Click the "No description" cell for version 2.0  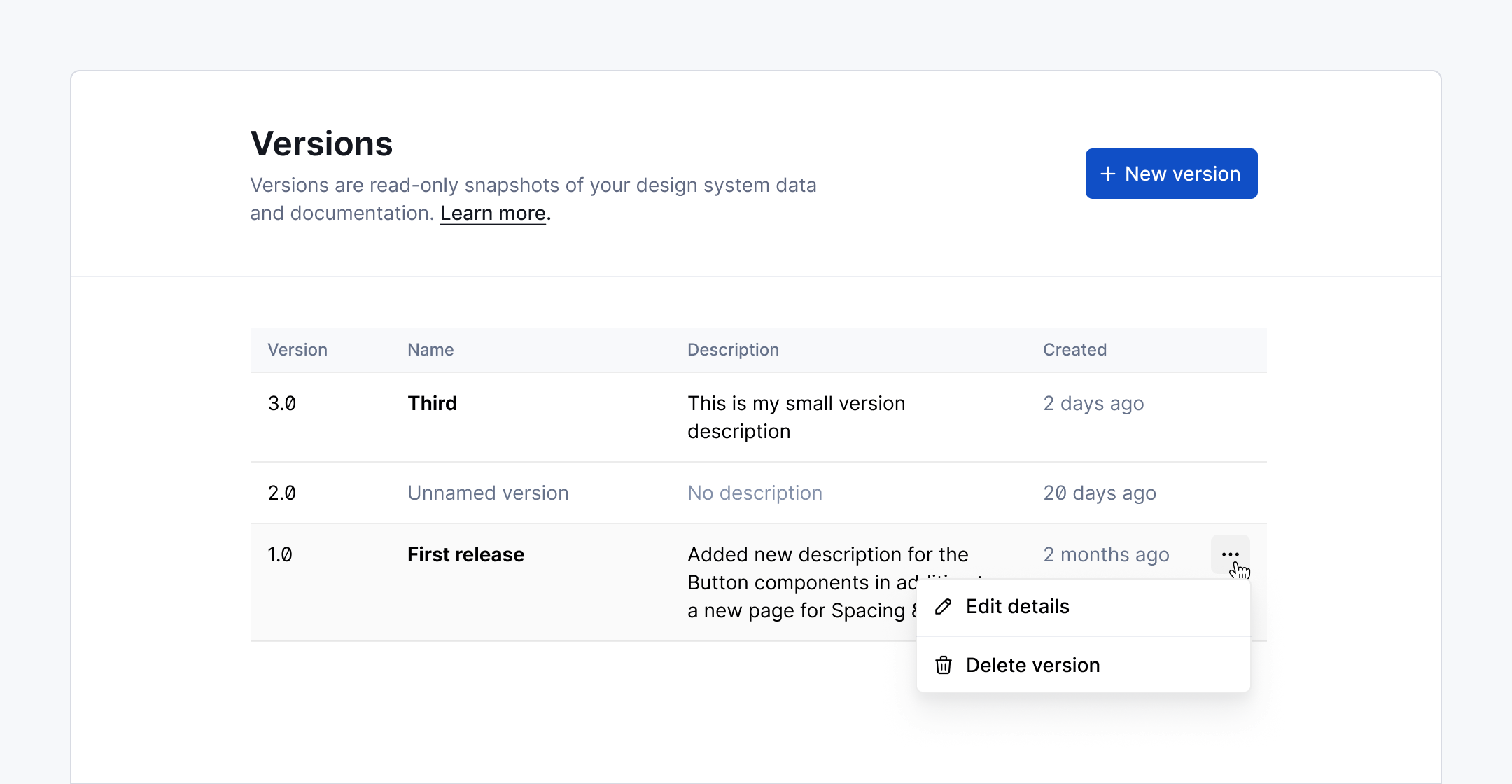pyautogui.click(x=755, y=492)
